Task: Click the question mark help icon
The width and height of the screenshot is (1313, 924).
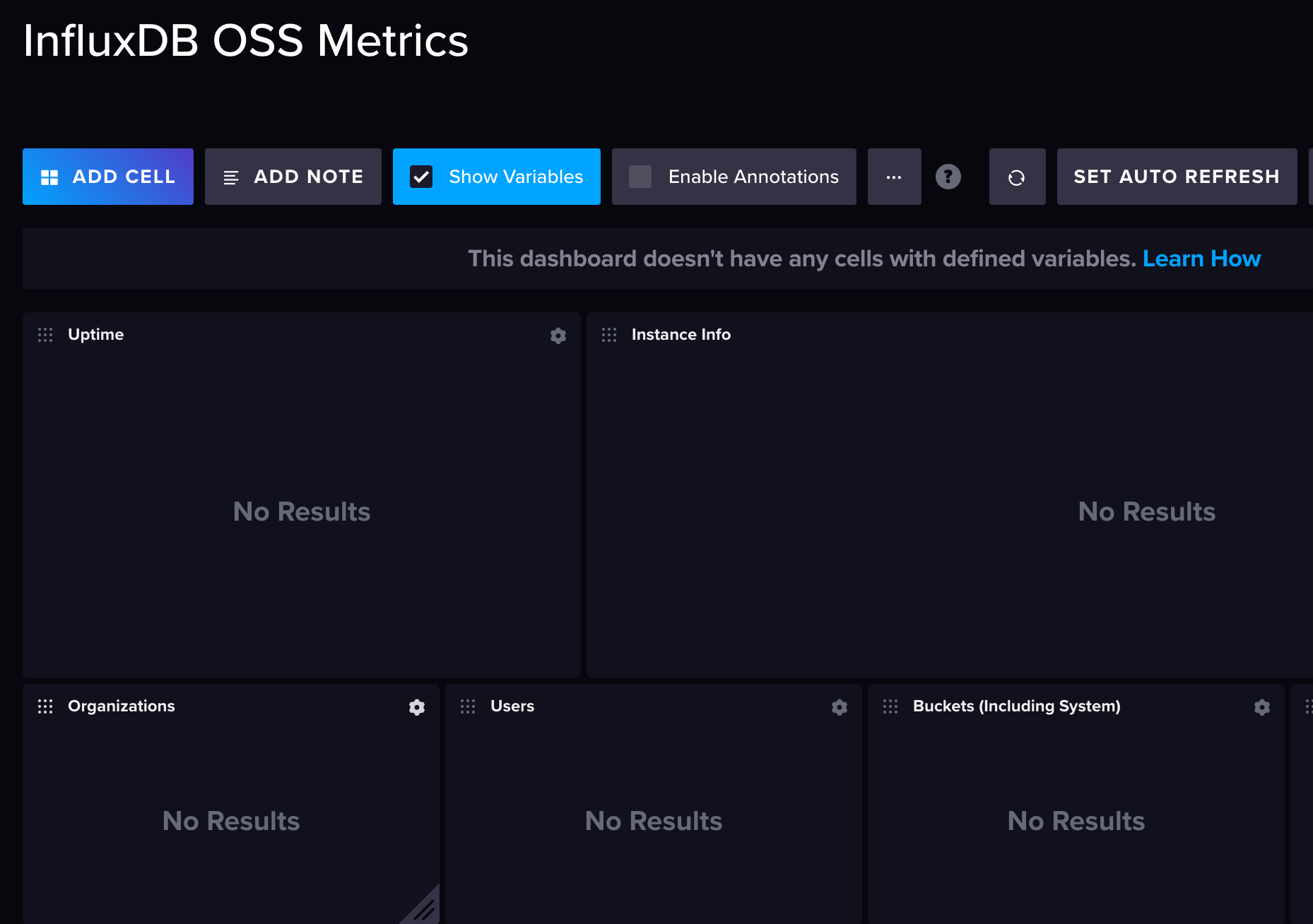Action: [948, 177]
